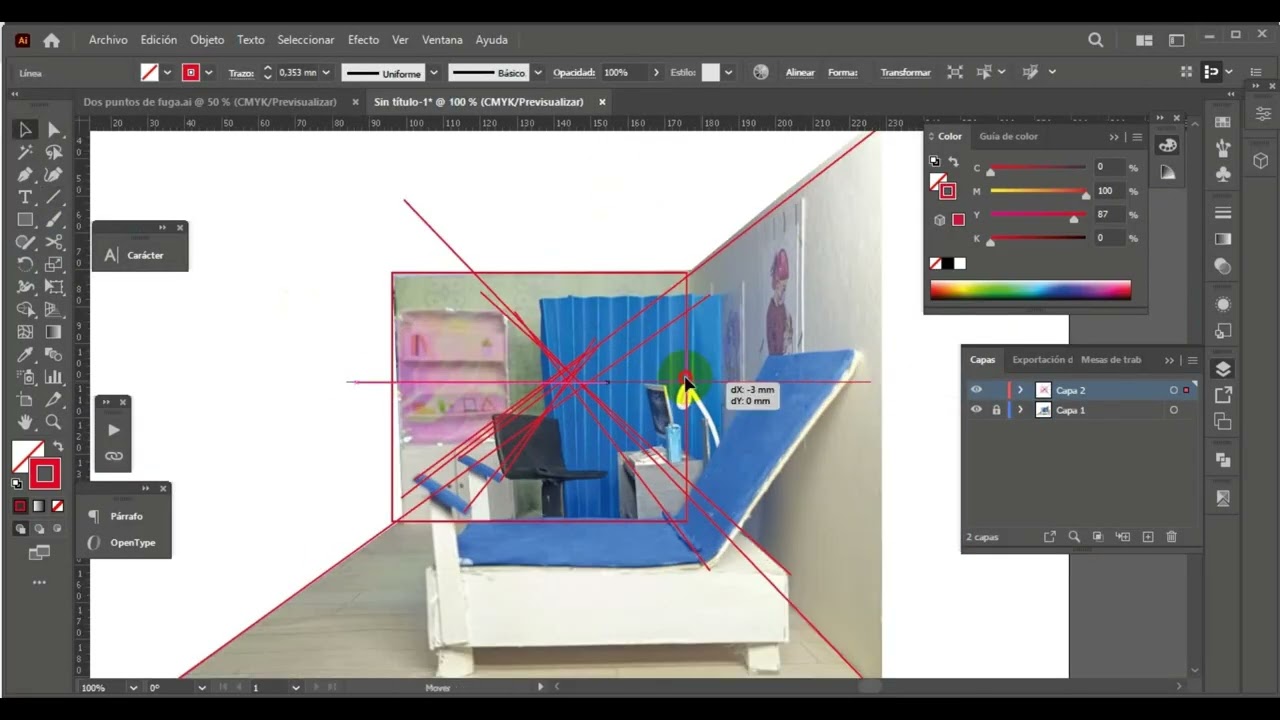Select the Eyedropper tool

tap(25, 355)
